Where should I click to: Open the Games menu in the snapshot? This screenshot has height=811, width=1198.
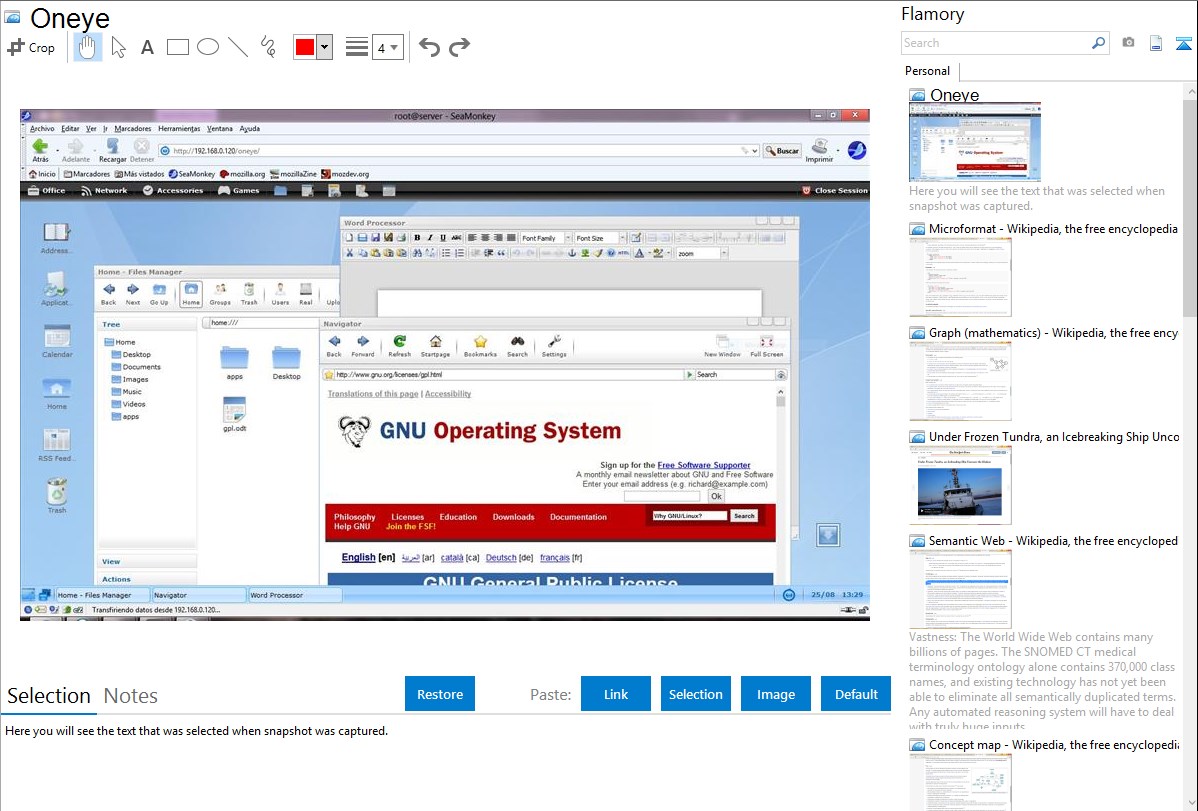(238, 190)
